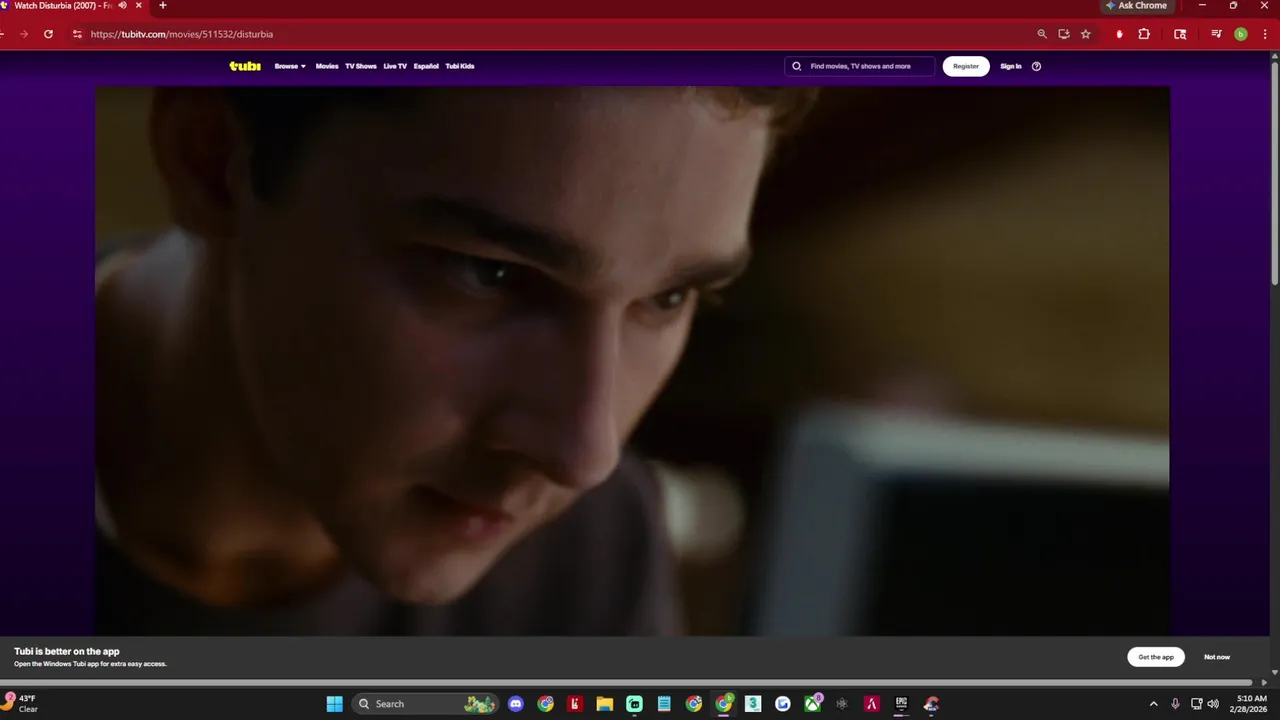Open Notepad from the taskbar
Image resolution: width=1280 pixels, height=720 pixels.
664,704
